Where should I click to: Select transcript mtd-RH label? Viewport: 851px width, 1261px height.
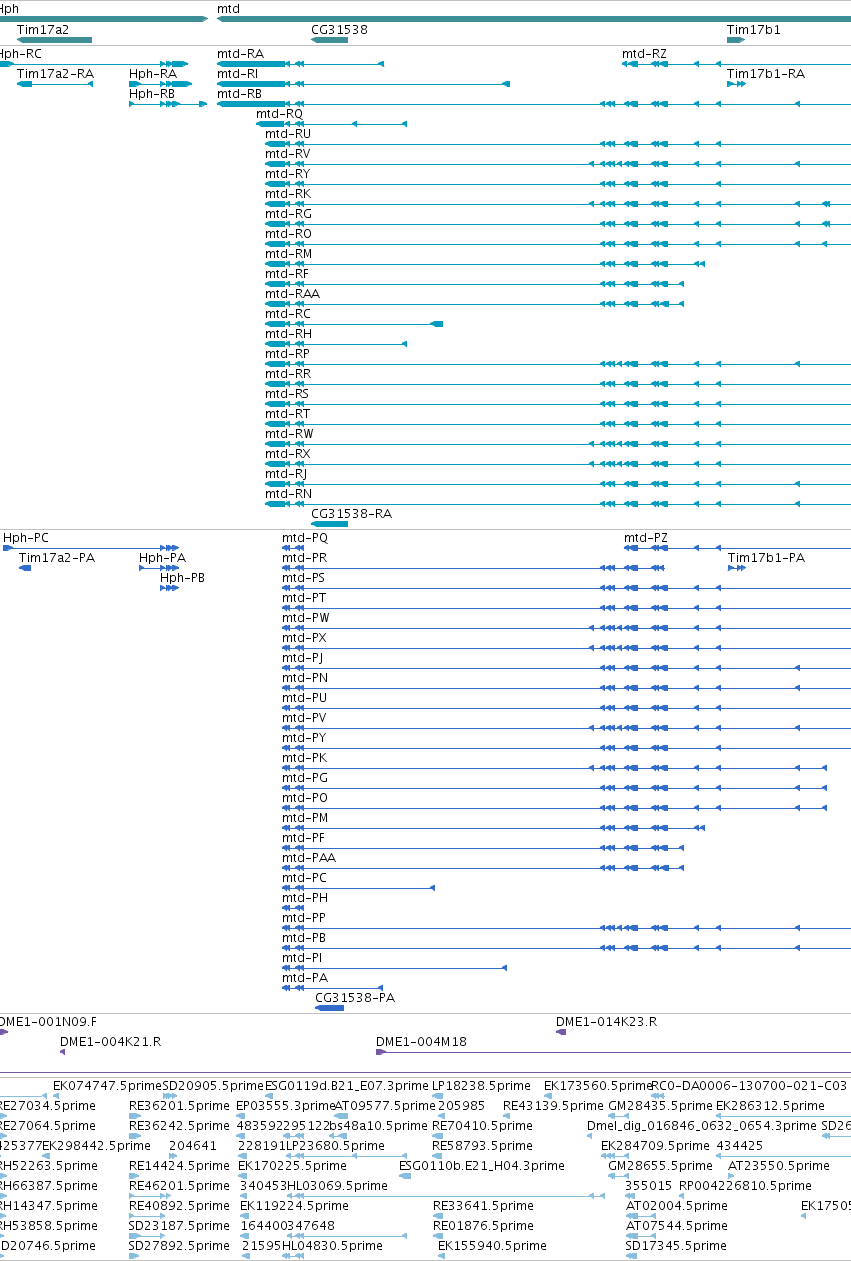(289, 334)
